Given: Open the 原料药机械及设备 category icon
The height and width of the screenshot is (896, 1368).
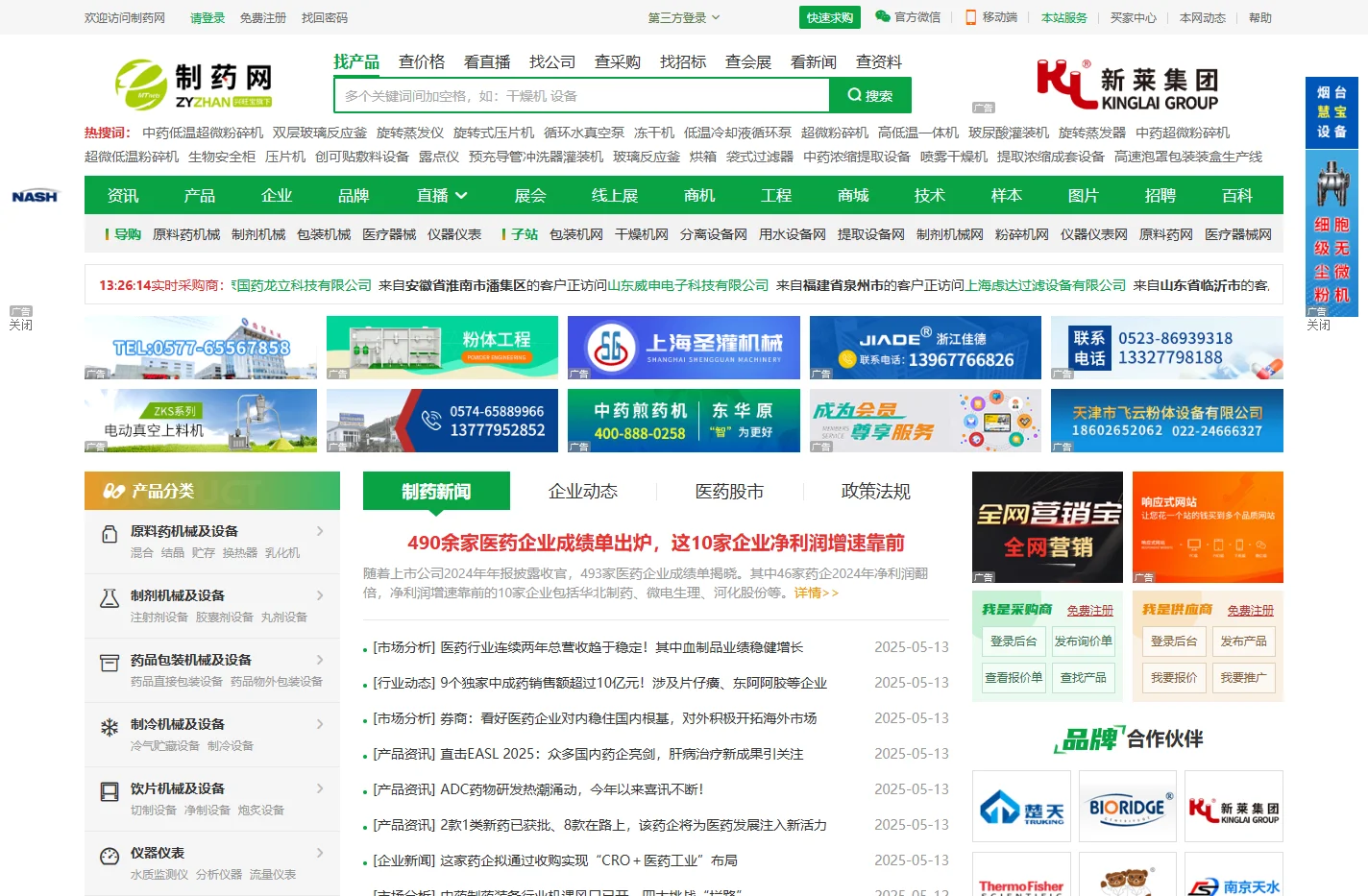Looking at the screenshot, I should click(x=110, y=533).
